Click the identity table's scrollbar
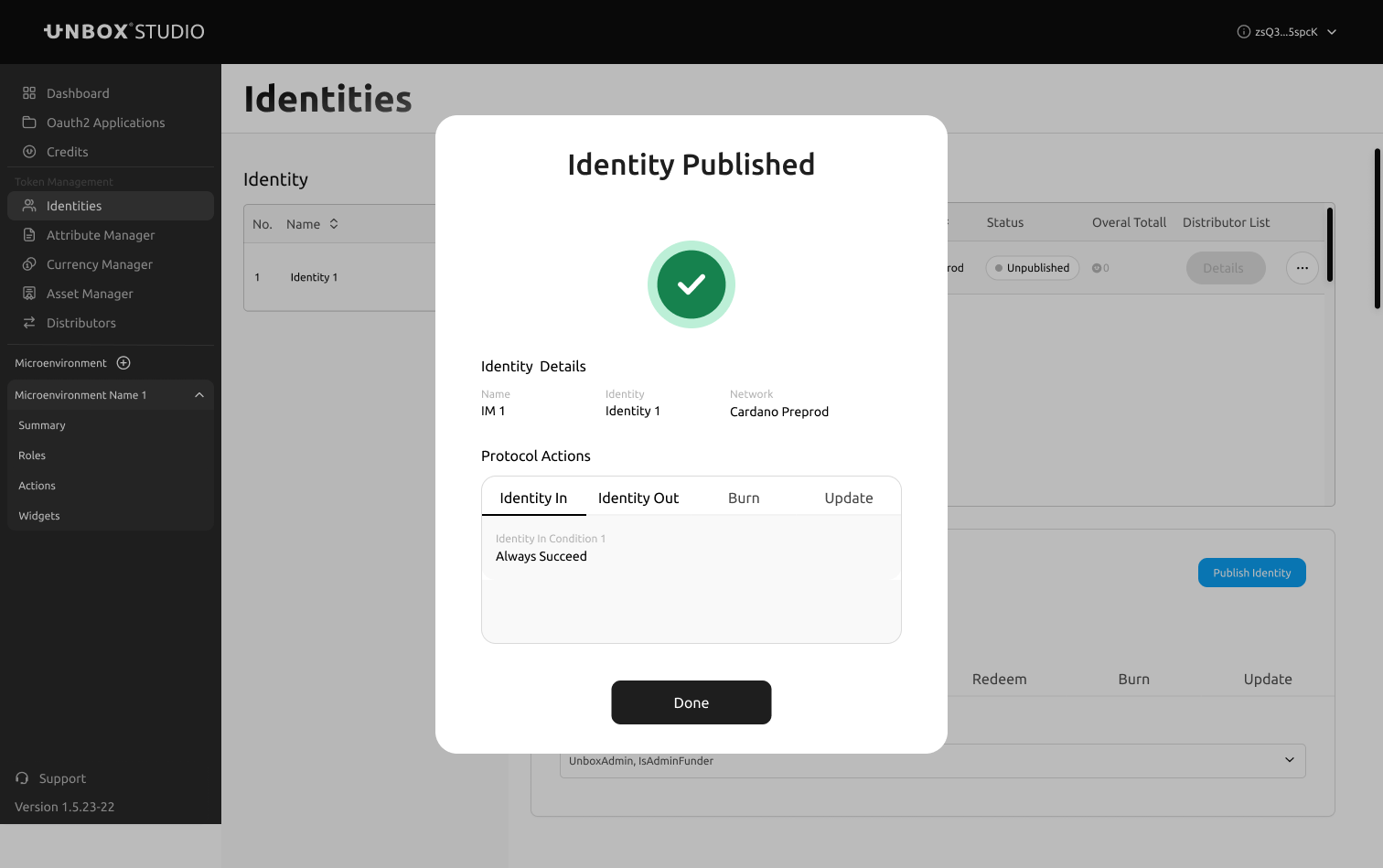The width and height of the screenshot is (1383, 868). (x=1330, y=244)
